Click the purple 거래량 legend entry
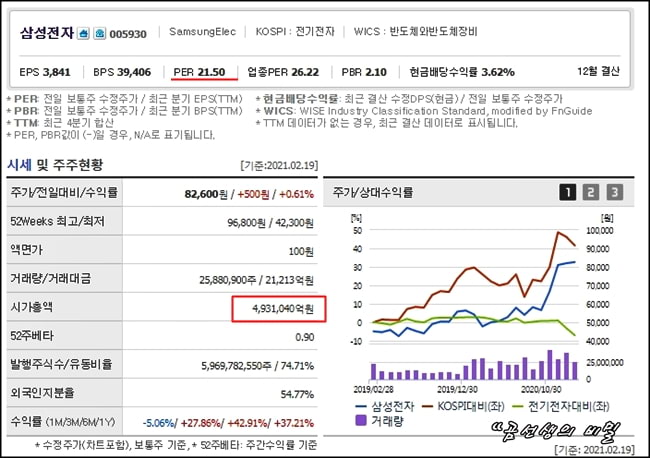This screenshot has height=458, width=650. pos(379,421)
